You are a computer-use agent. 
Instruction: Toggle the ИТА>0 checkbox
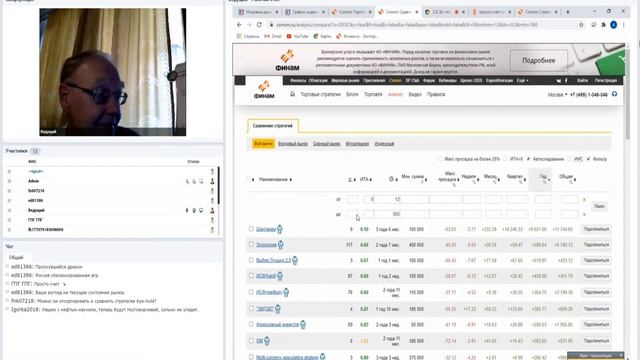505,159
